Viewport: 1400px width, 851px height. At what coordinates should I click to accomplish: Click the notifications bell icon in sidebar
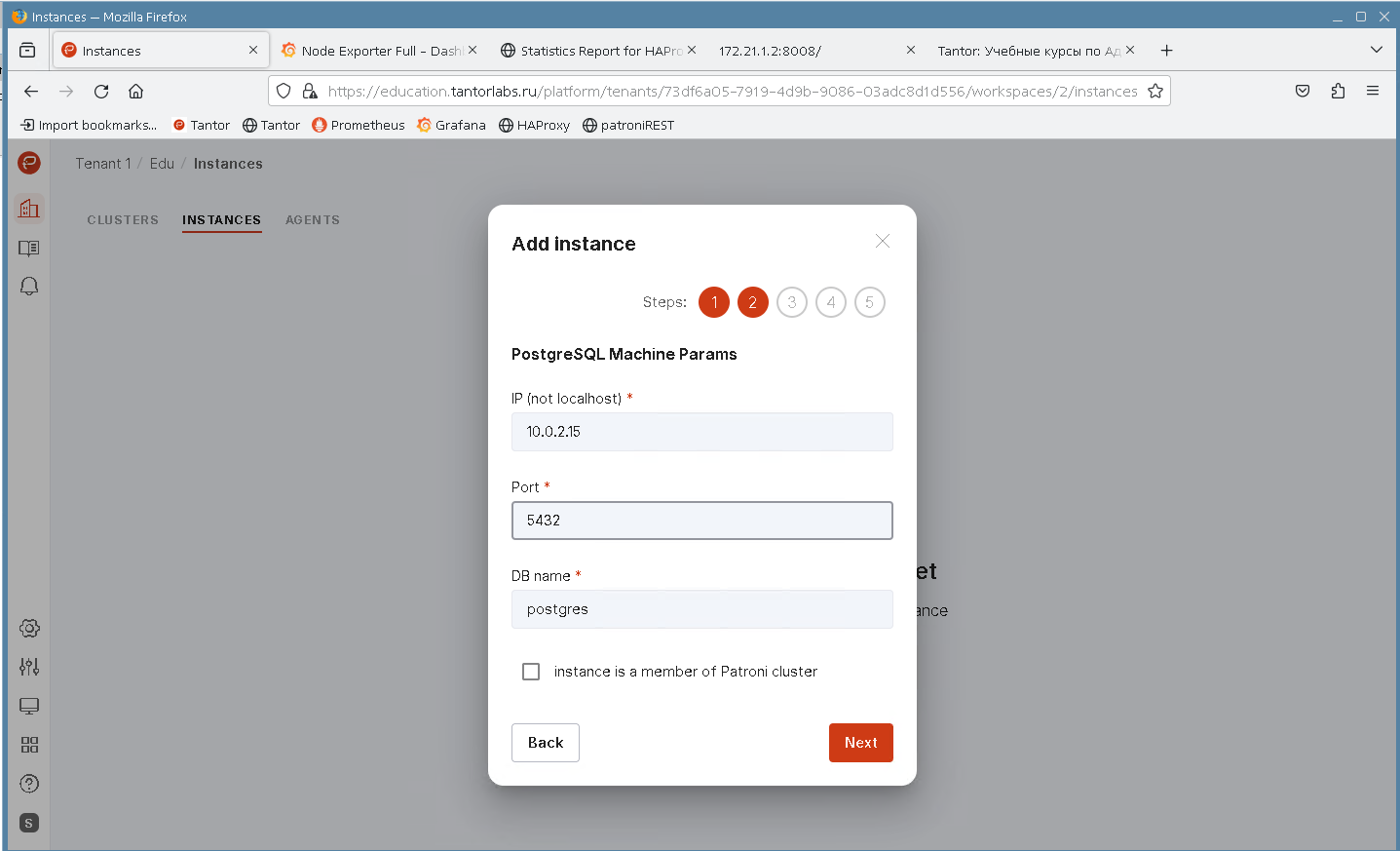(x=29, y=287)
